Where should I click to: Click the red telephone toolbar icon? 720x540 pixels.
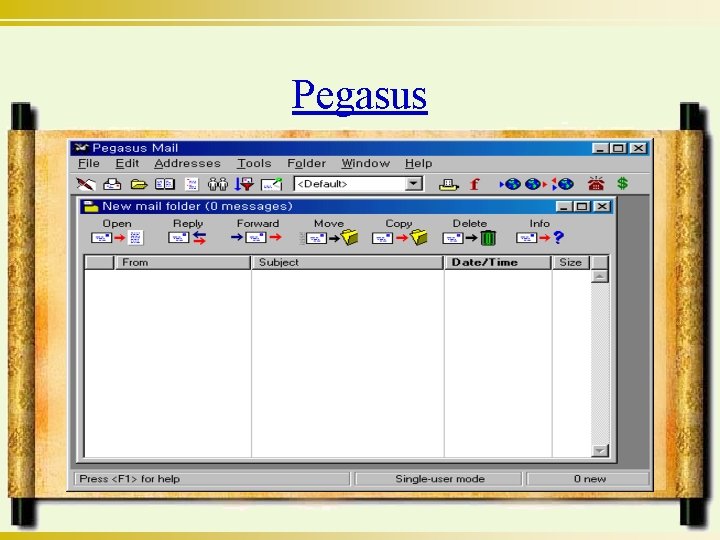pos(596,184)
